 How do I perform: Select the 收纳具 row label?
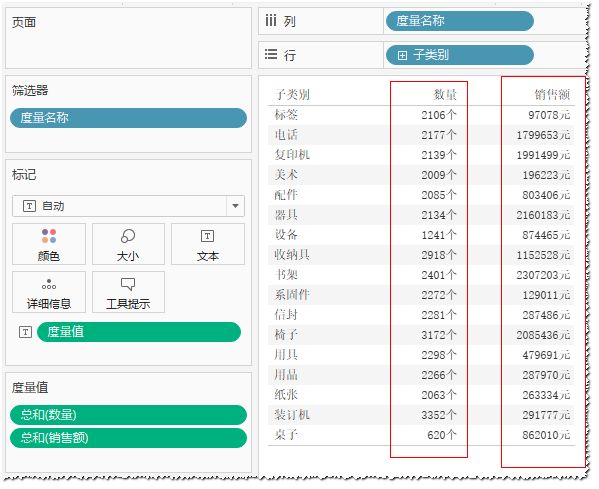click(292, 255)
